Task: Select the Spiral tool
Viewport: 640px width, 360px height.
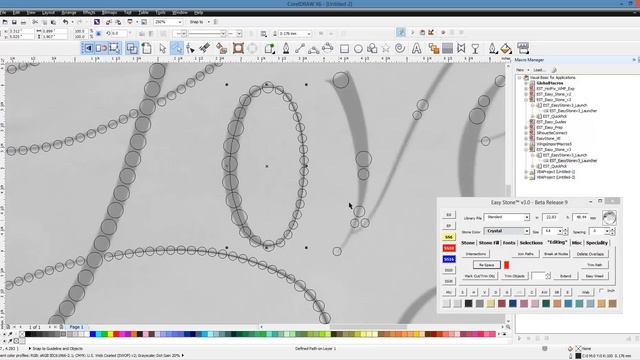Action: [400, 49]
